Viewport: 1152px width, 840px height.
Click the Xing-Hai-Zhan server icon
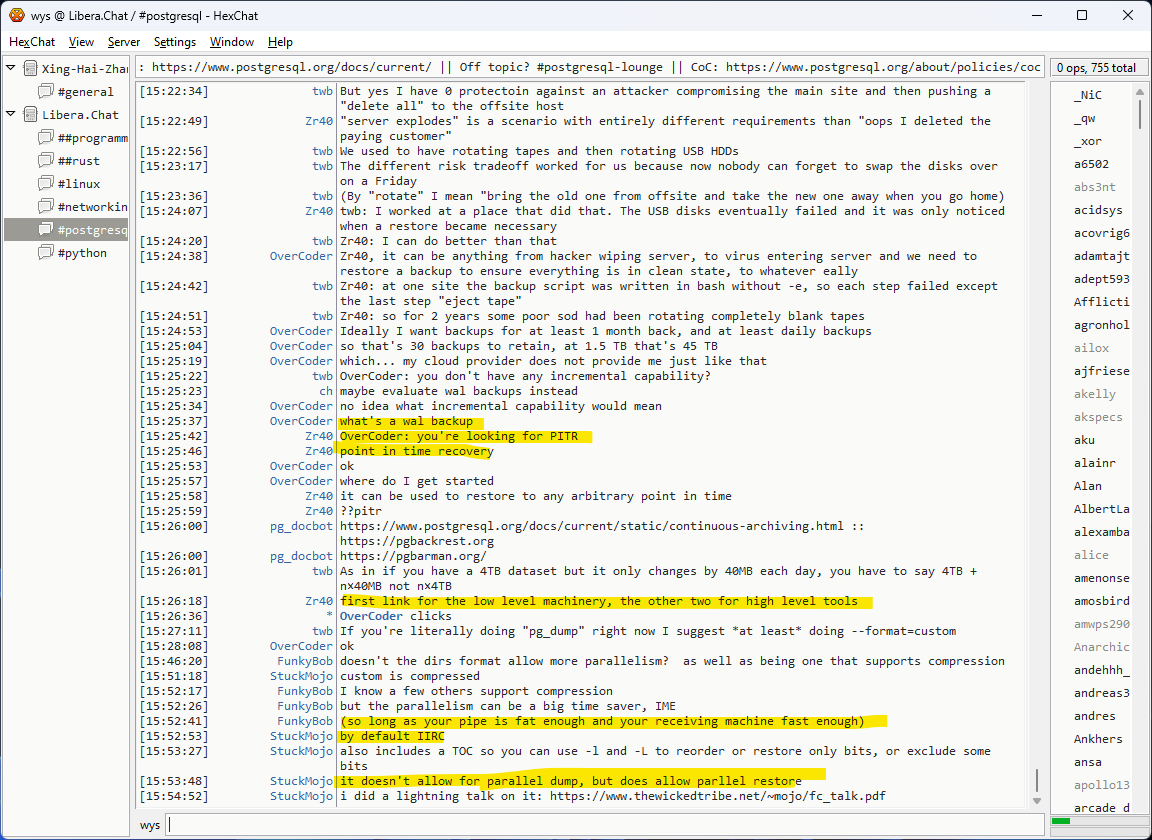pyautogui.click(x=30, y=69)
